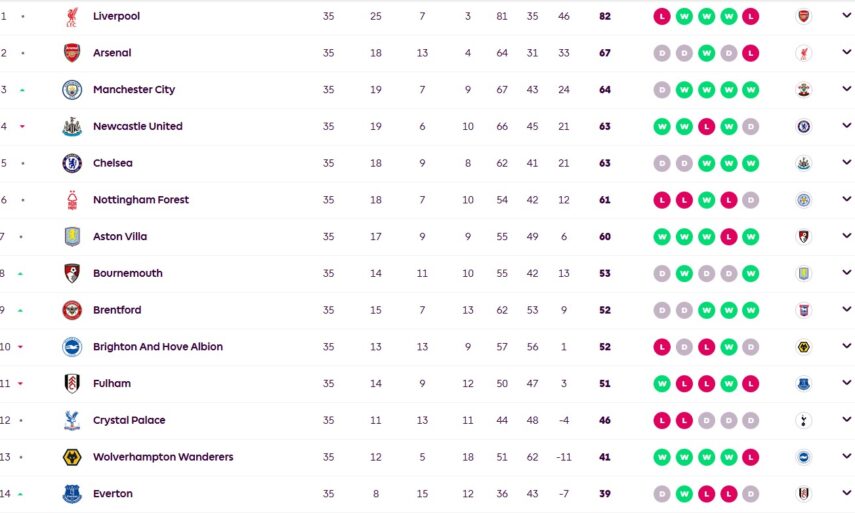Expand the Everton row dropdown arrow
The image size is (855, 513).
(846, 494)
